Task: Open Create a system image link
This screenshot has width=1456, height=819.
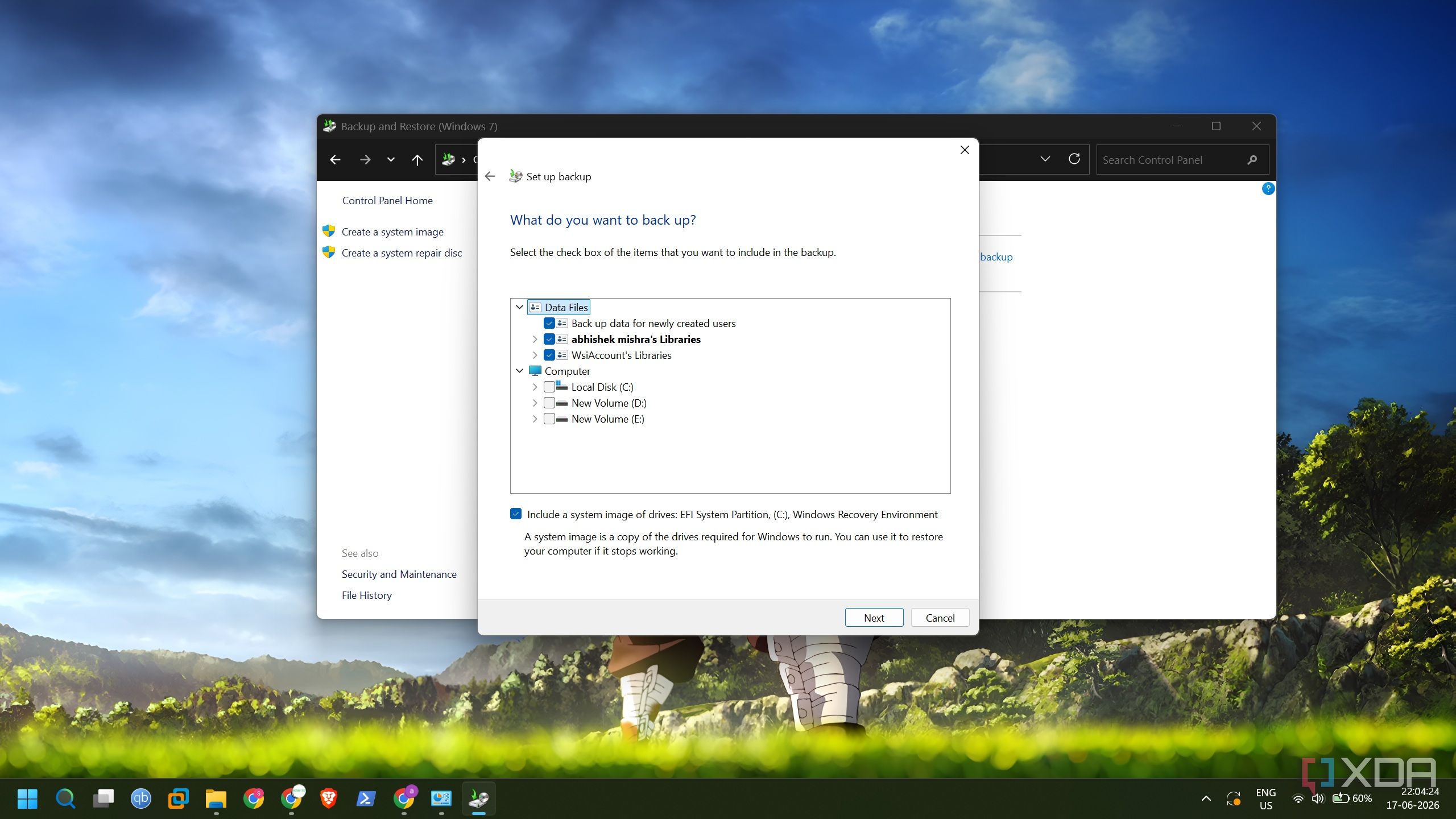Action: 392,232
